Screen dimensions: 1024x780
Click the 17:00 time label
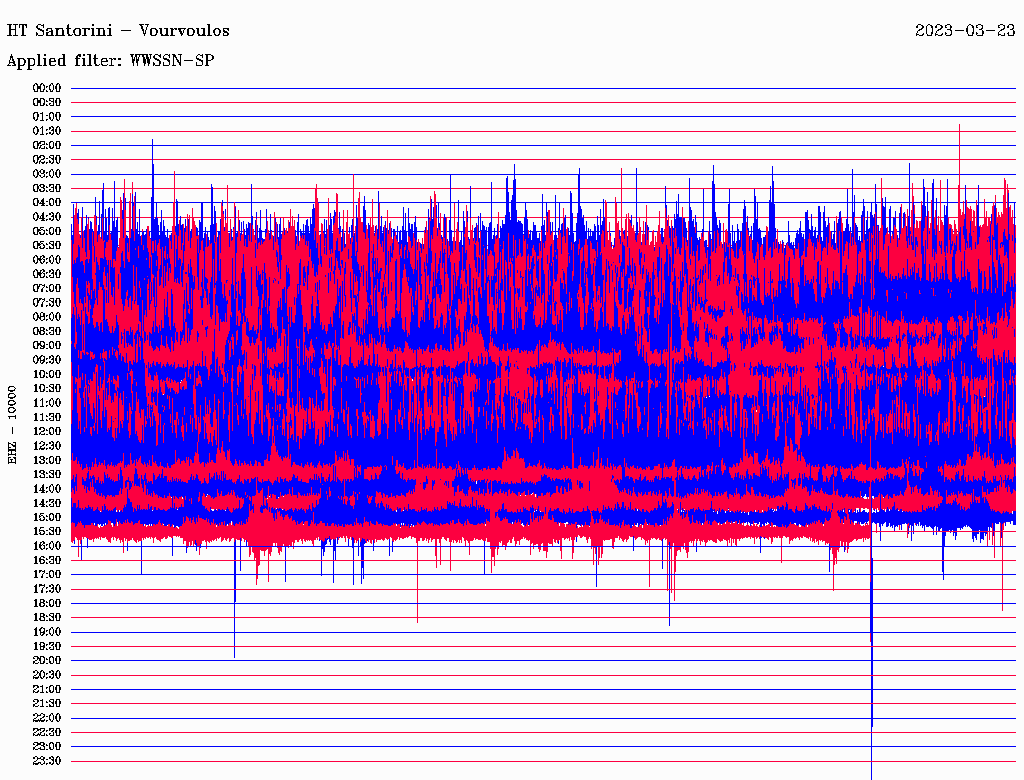[47, 575]
